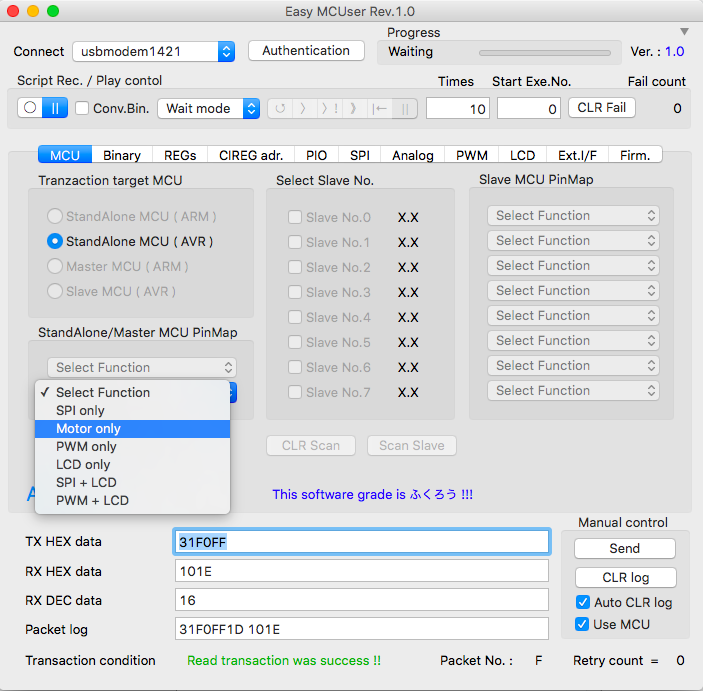Check the Slave No.5 checkbox
The height and width of the screenshot is (691, 703).
(295, 342)
